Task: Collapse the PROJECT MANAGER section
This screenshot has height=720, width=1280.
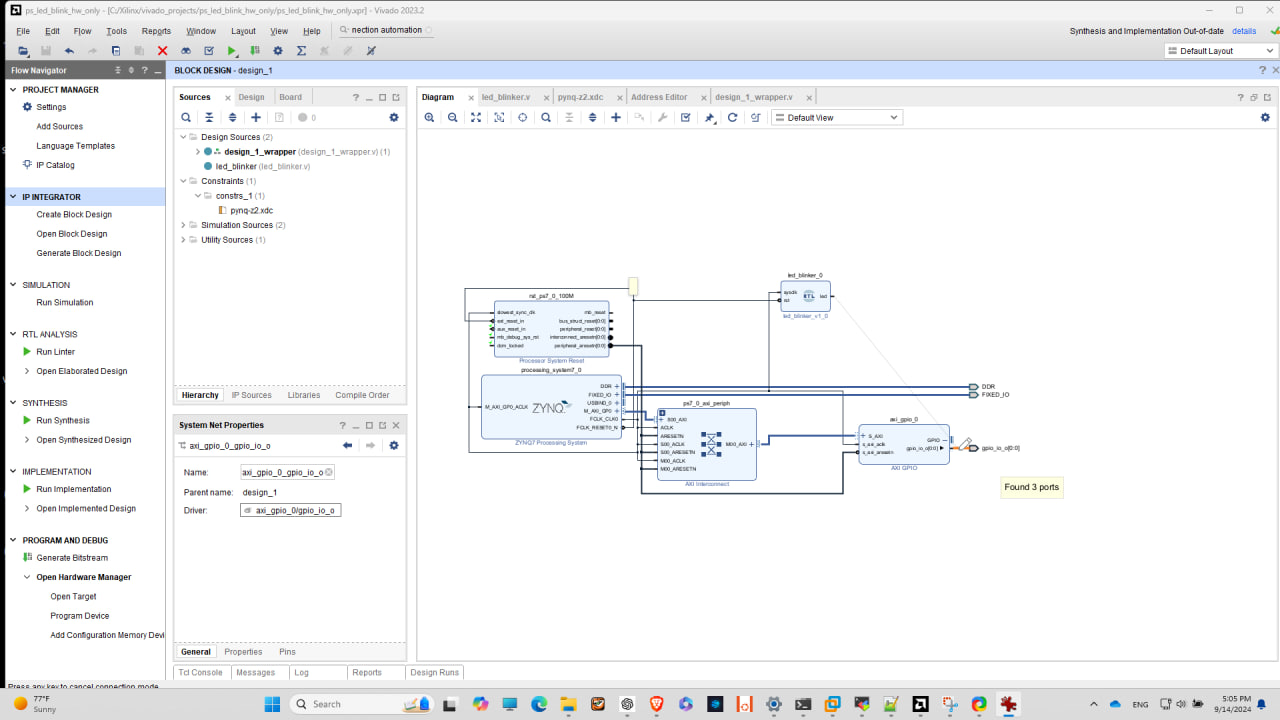Action: tap(14, 90)
